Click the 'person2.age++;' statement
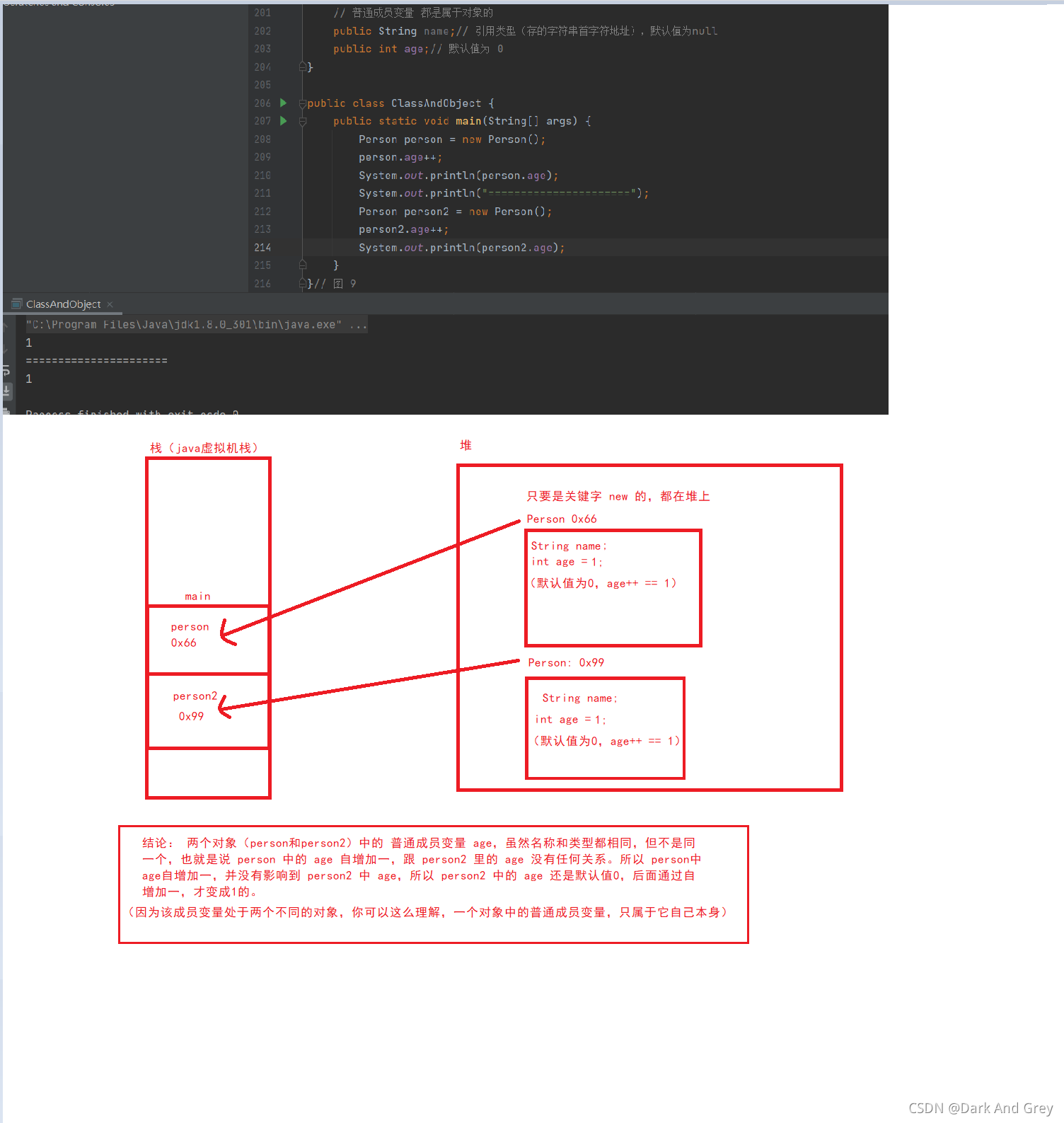This screenshot has height=1123, width=1064. (x=403, y=229)
